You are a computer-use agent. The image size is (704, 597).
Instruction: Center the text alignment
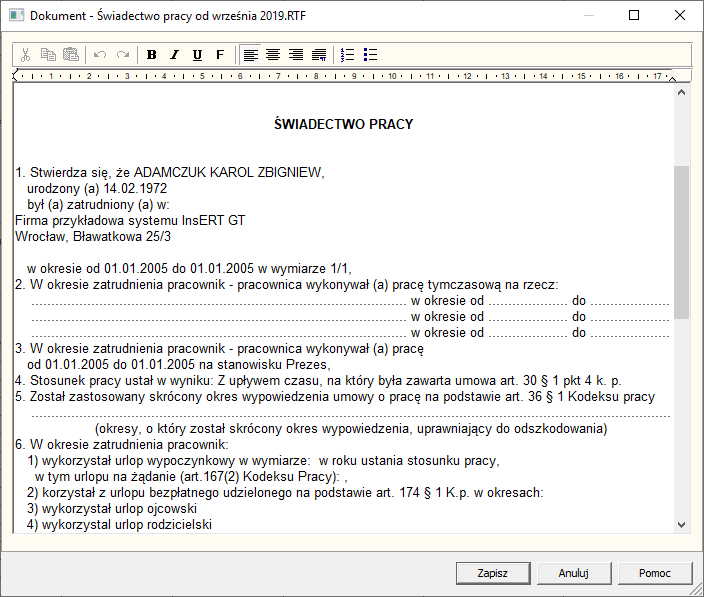pos(273,55)
